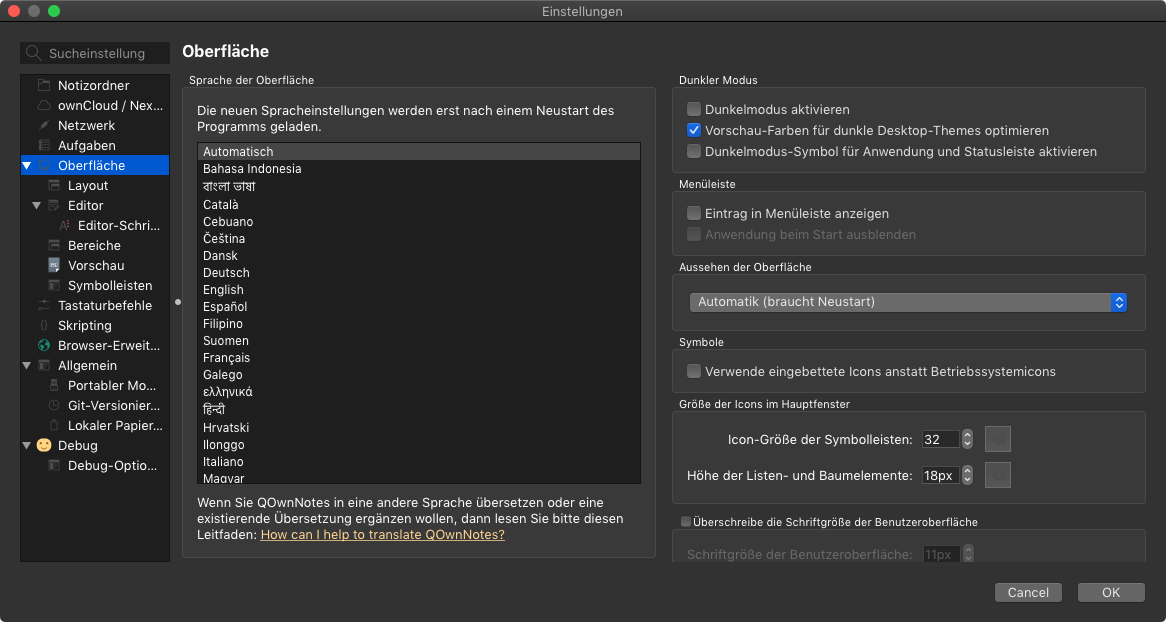Screen dimensions: 1166x622
Task: Toggle Dunkelmodus-Symbol für Anwendung und Statusleiste
Action: 694,151
